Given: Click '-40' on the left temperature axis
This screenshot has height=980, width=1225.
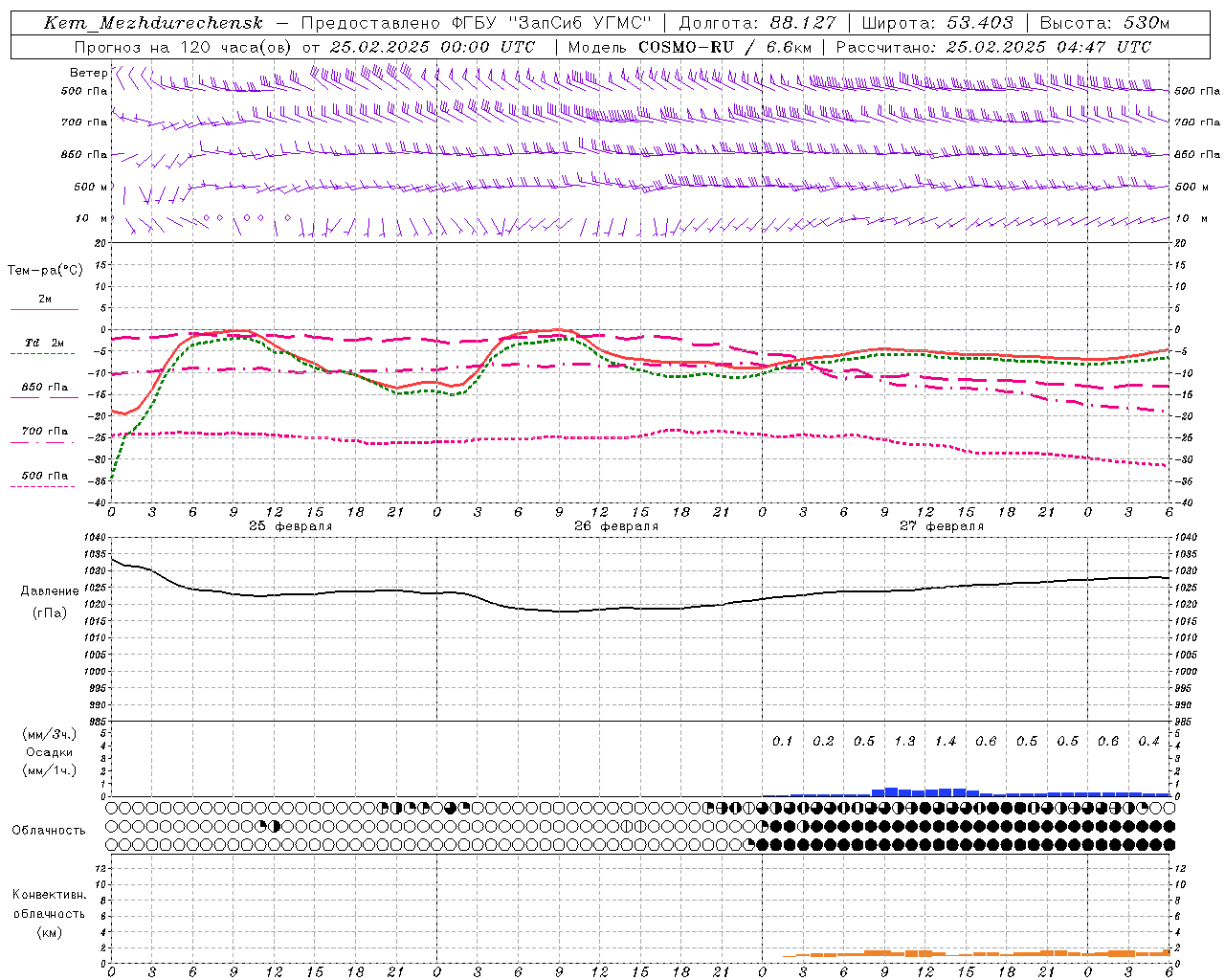Looking at the screenshot, I should (x=99, y=503).
